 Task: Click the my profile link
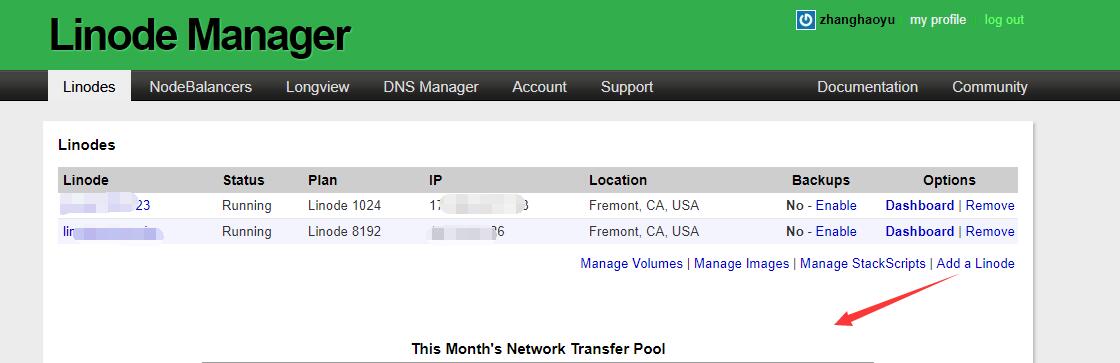[938, 20]
